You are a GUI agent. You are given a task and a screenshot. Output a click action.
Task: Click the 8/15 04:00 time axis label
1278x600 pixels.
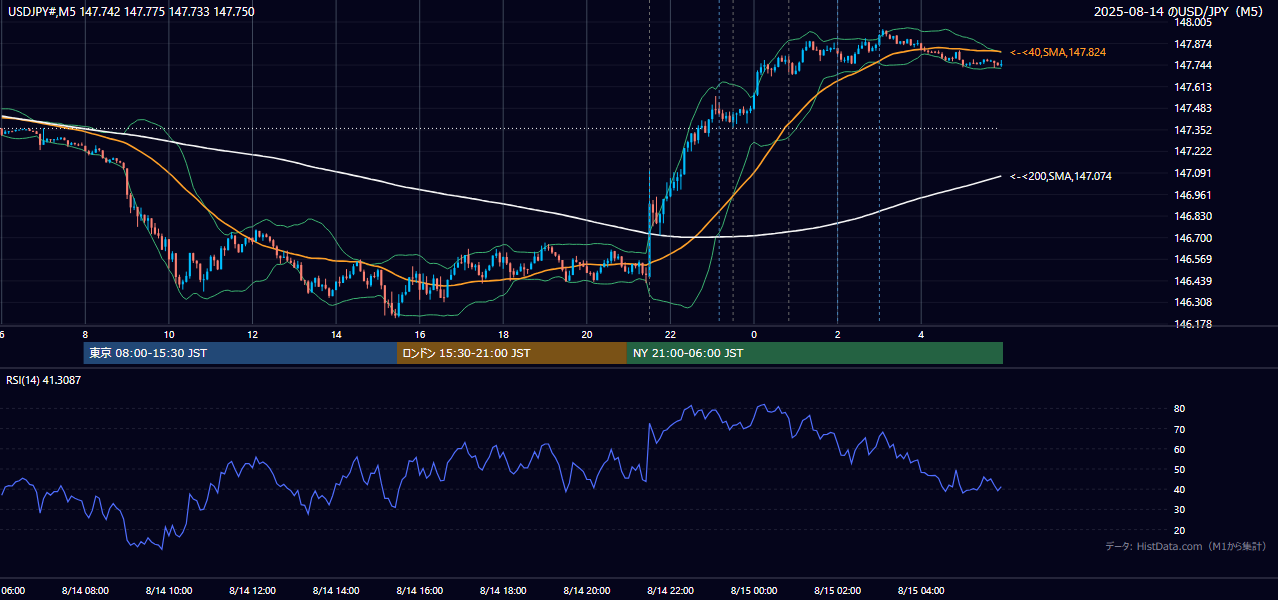click(x=921, y=591)
